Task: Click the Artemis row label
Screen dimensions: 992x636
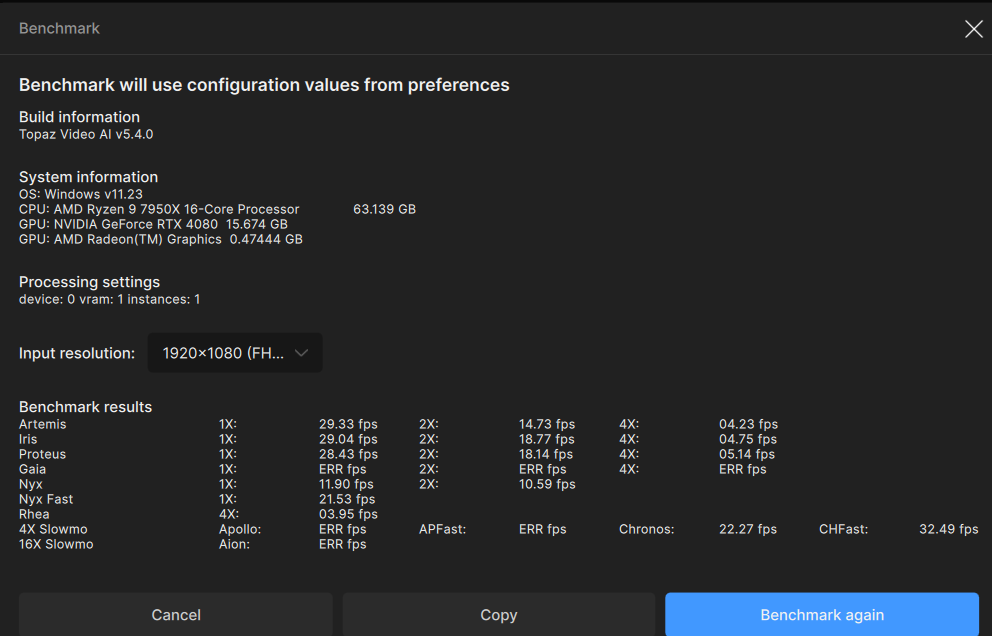Action: pyautogui.click(x=42, y=424)
